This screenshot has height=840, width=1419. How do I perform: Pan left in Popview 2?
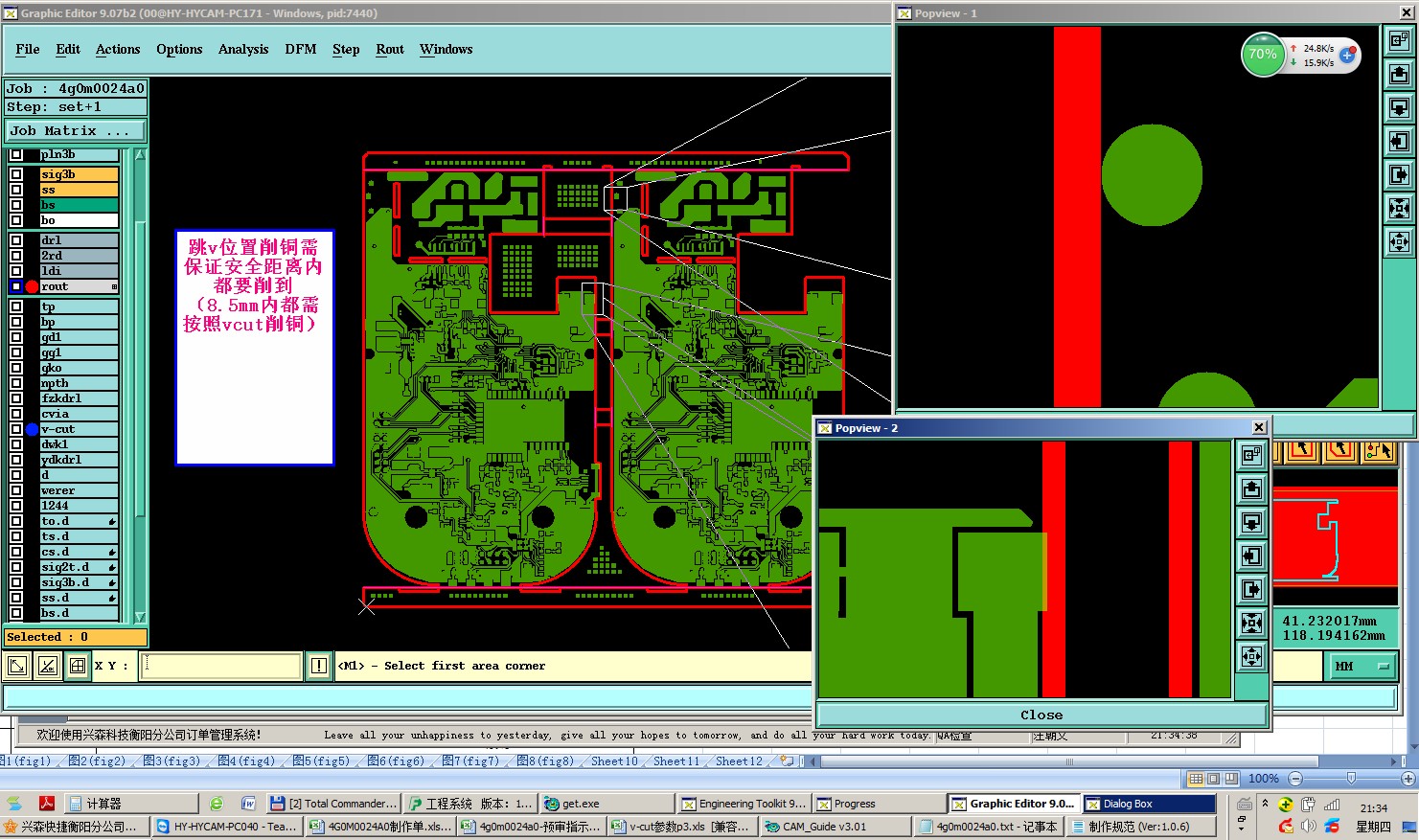[1251, 556]
